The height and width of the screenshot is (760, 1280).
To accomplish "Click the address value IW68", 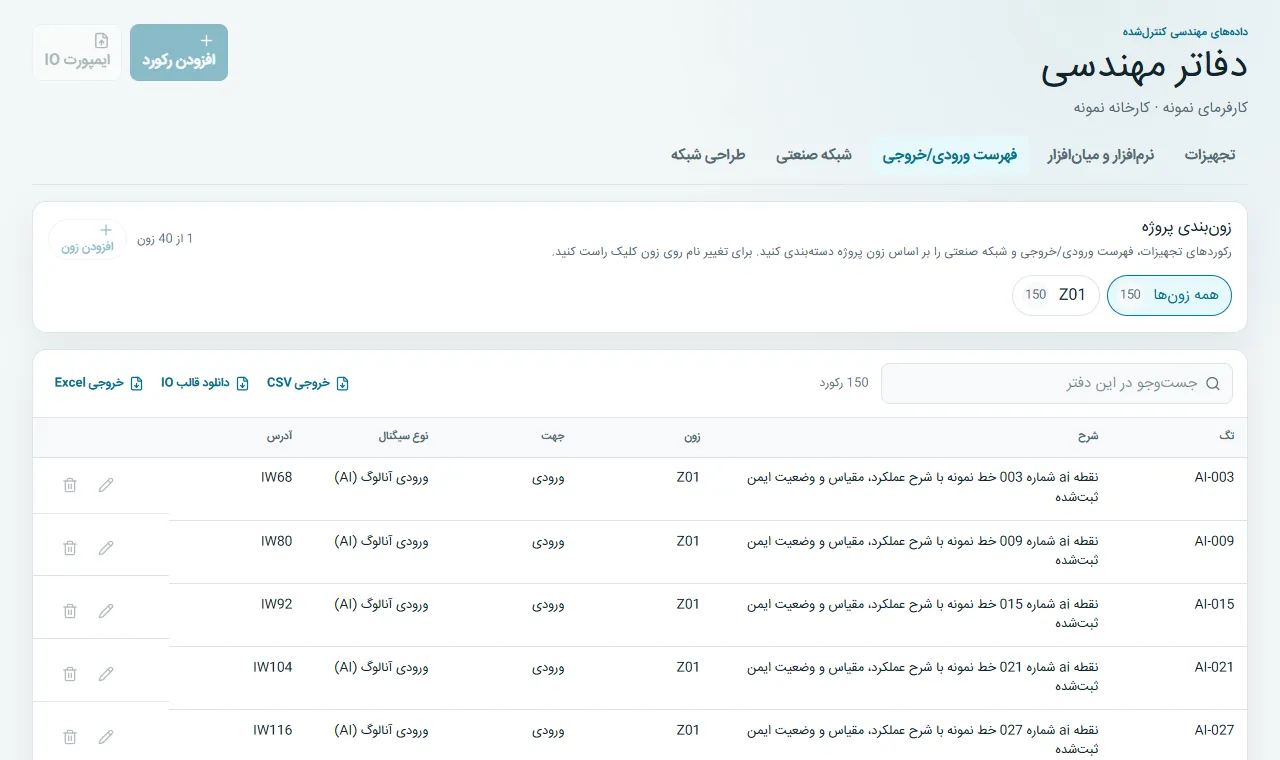I will pyautogui.click(x=276, y=478).
